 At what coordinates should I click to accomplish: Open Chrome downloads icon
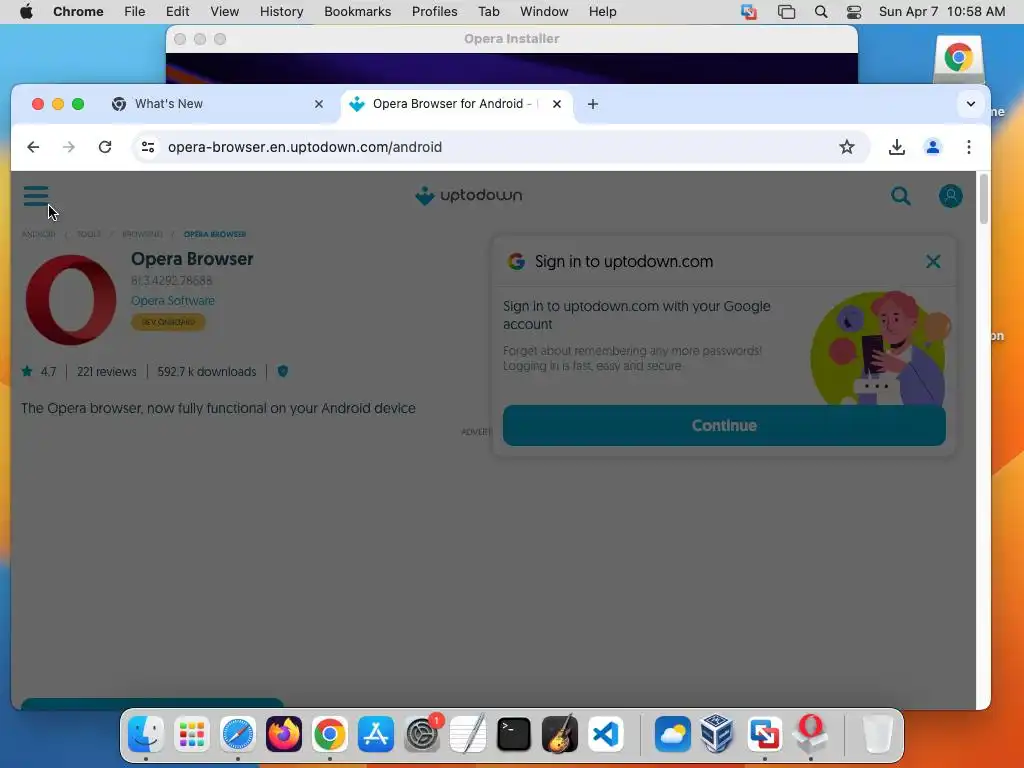click(897, 147)
